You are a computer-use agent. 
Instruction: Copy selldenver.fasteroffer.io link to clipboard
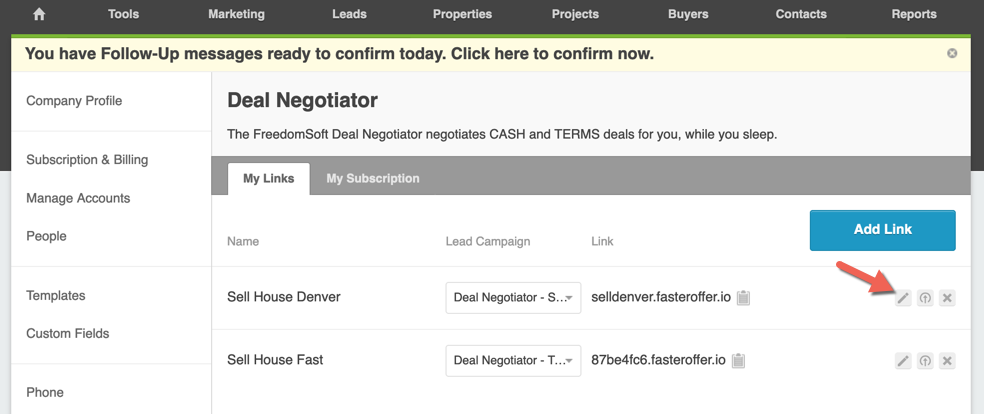(743, 298)
